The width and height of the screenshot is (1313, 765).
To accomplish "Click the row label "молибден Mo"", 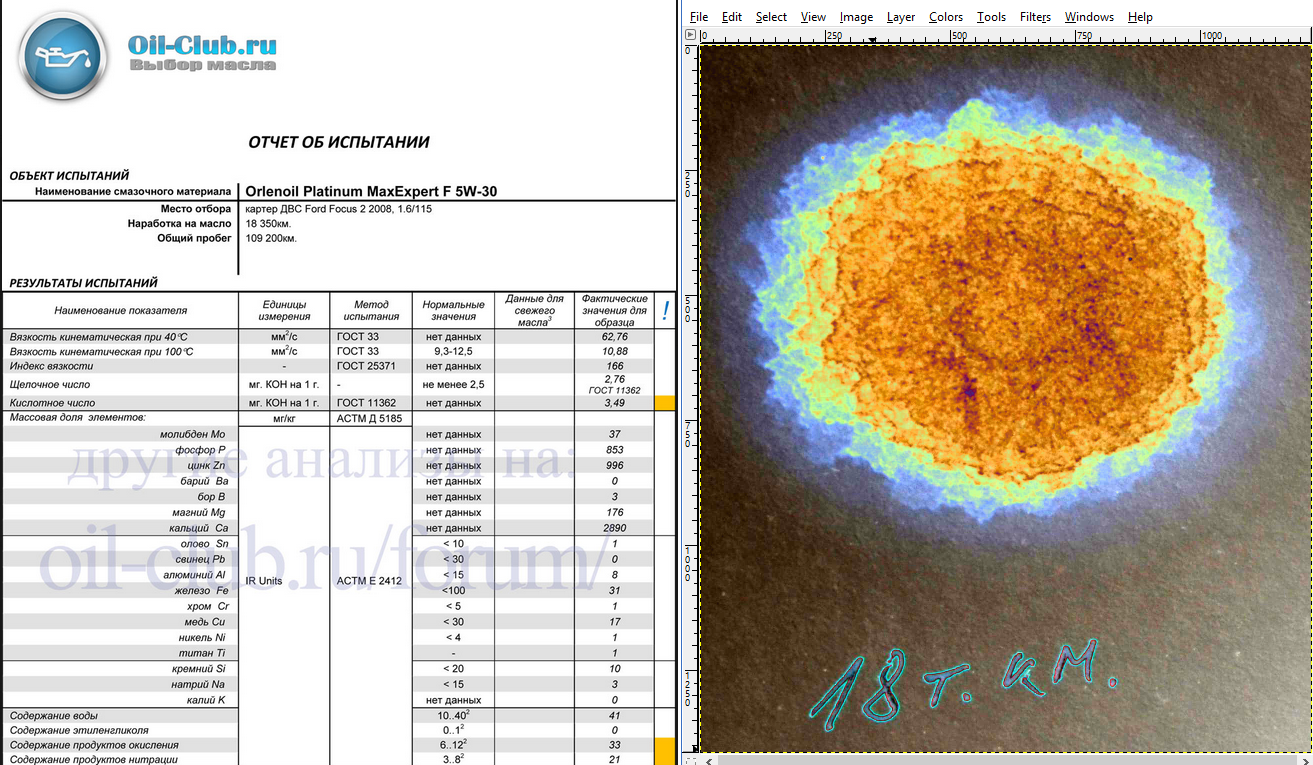I will pyautogui.click(x=193, y=434).
